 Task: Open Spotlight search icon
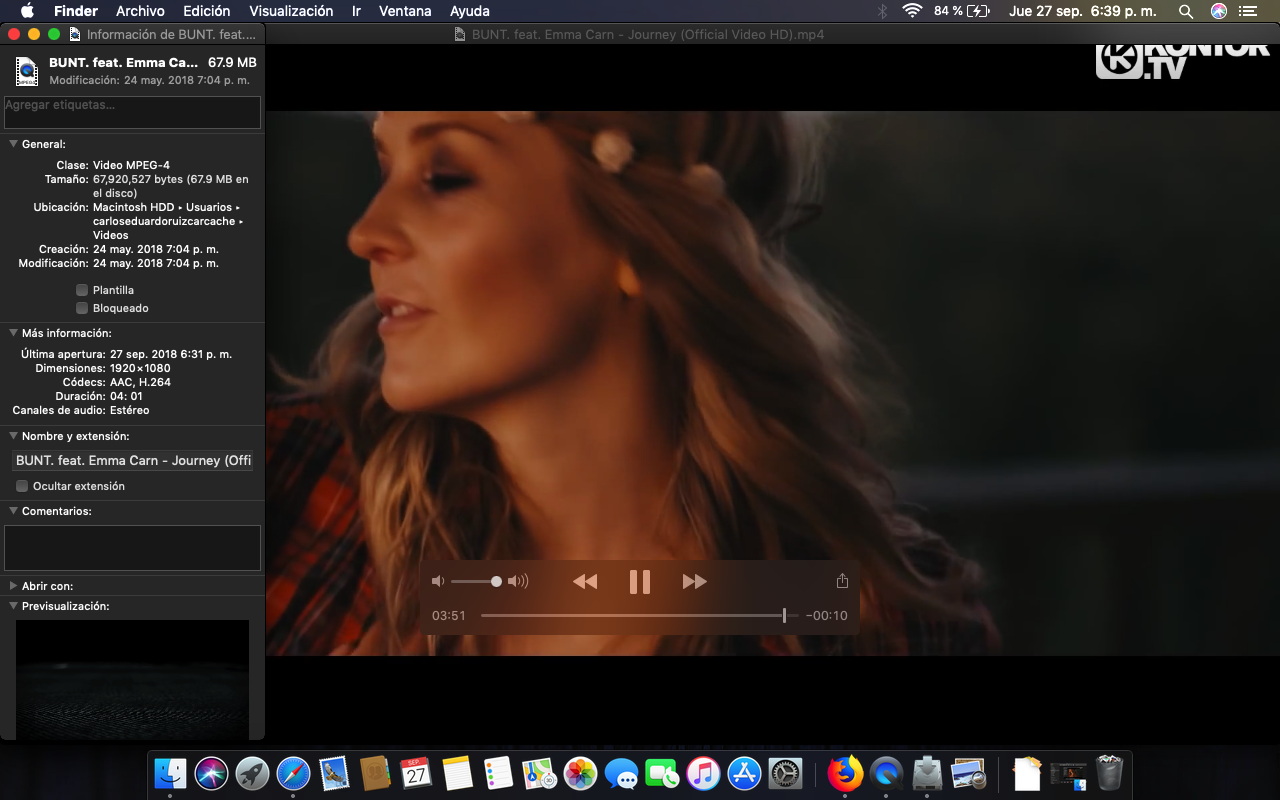[1186, 11]
